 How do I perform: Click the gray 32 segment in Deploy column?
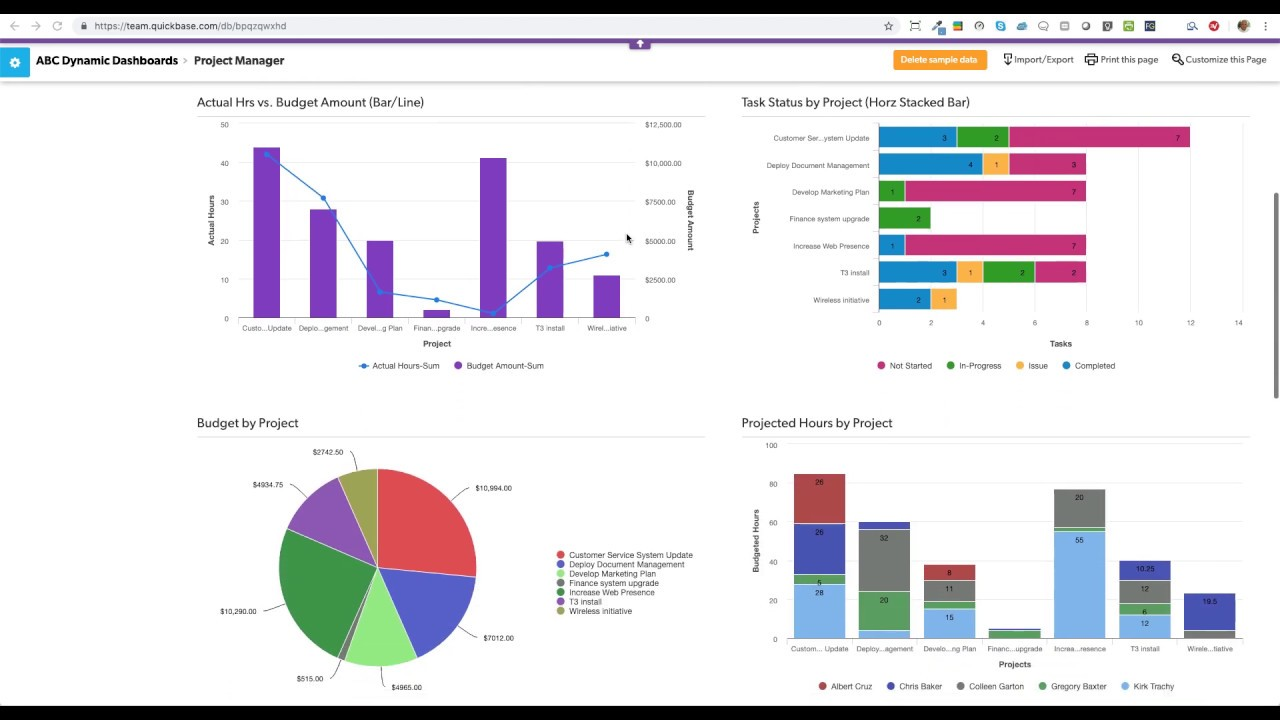(884, 560)
